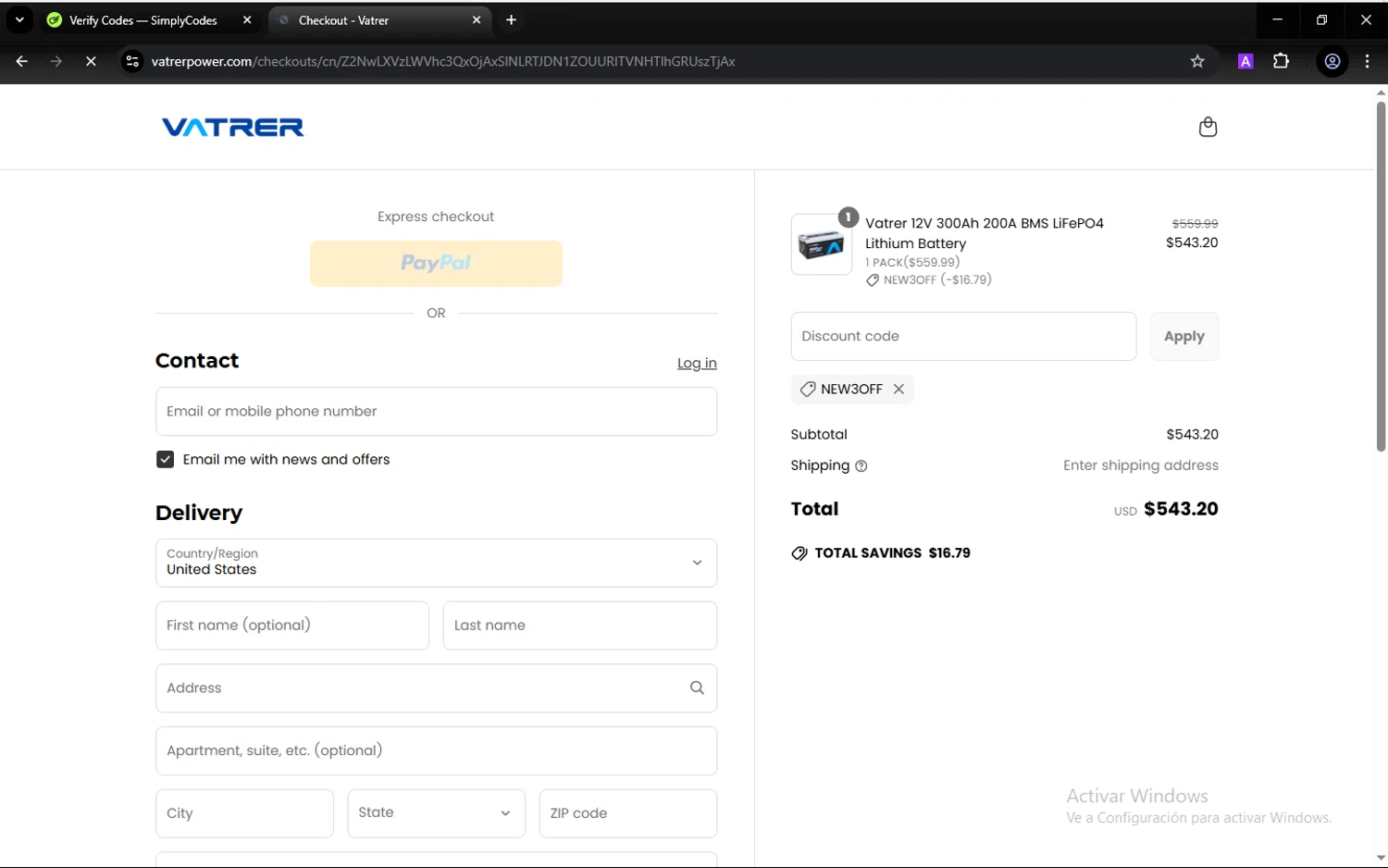
Task: Open the Chrome three-dot menu
Action: (x=1367, y=61)
